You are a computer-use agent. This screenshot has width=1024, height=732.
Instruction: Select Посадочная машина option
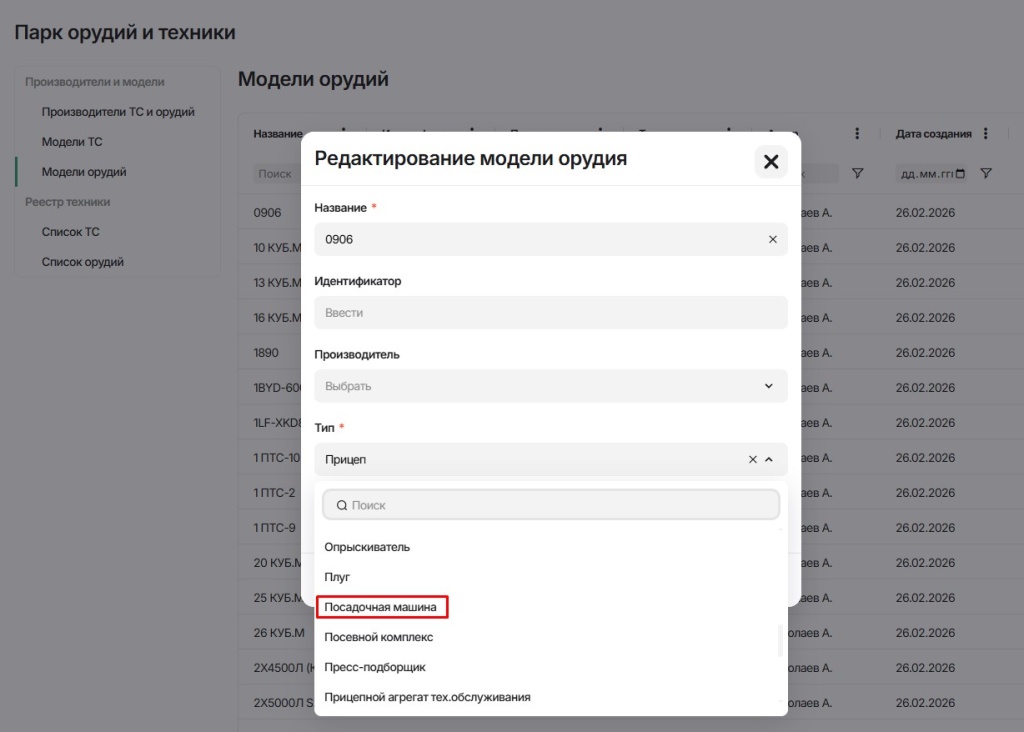[x=381, y=607]
